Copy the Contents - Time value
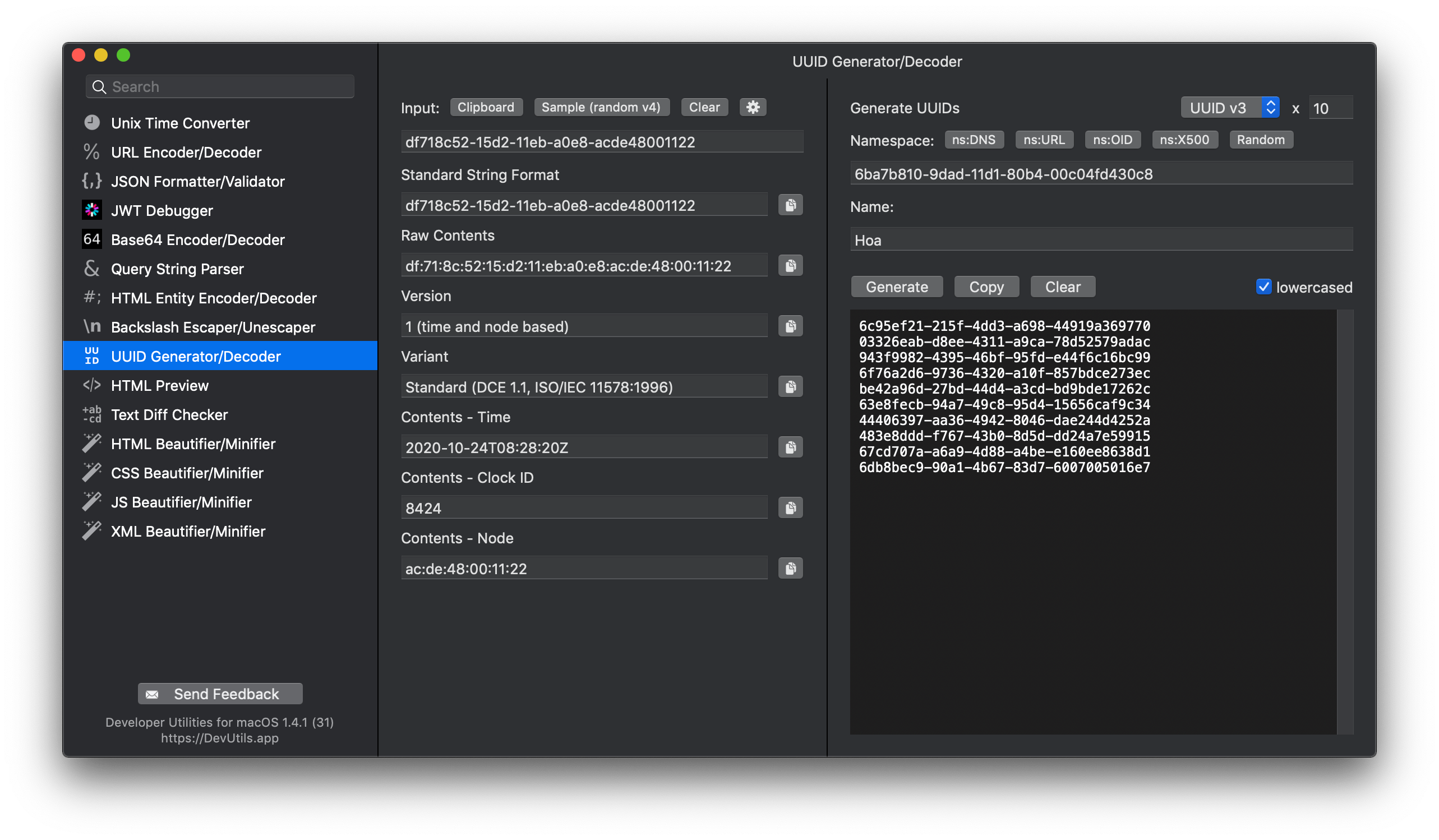This screenshot has width=1439, height=840. coord(790,447)
